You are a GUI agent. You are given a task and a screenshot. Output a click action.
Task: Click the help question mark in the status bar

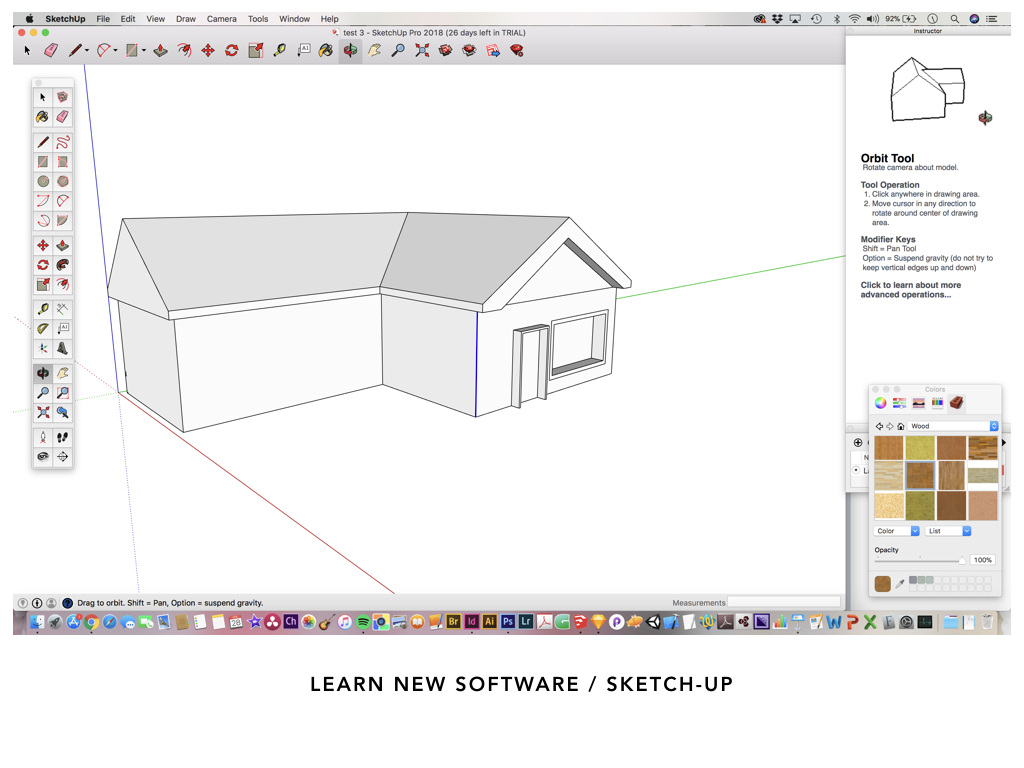point(67,603)
